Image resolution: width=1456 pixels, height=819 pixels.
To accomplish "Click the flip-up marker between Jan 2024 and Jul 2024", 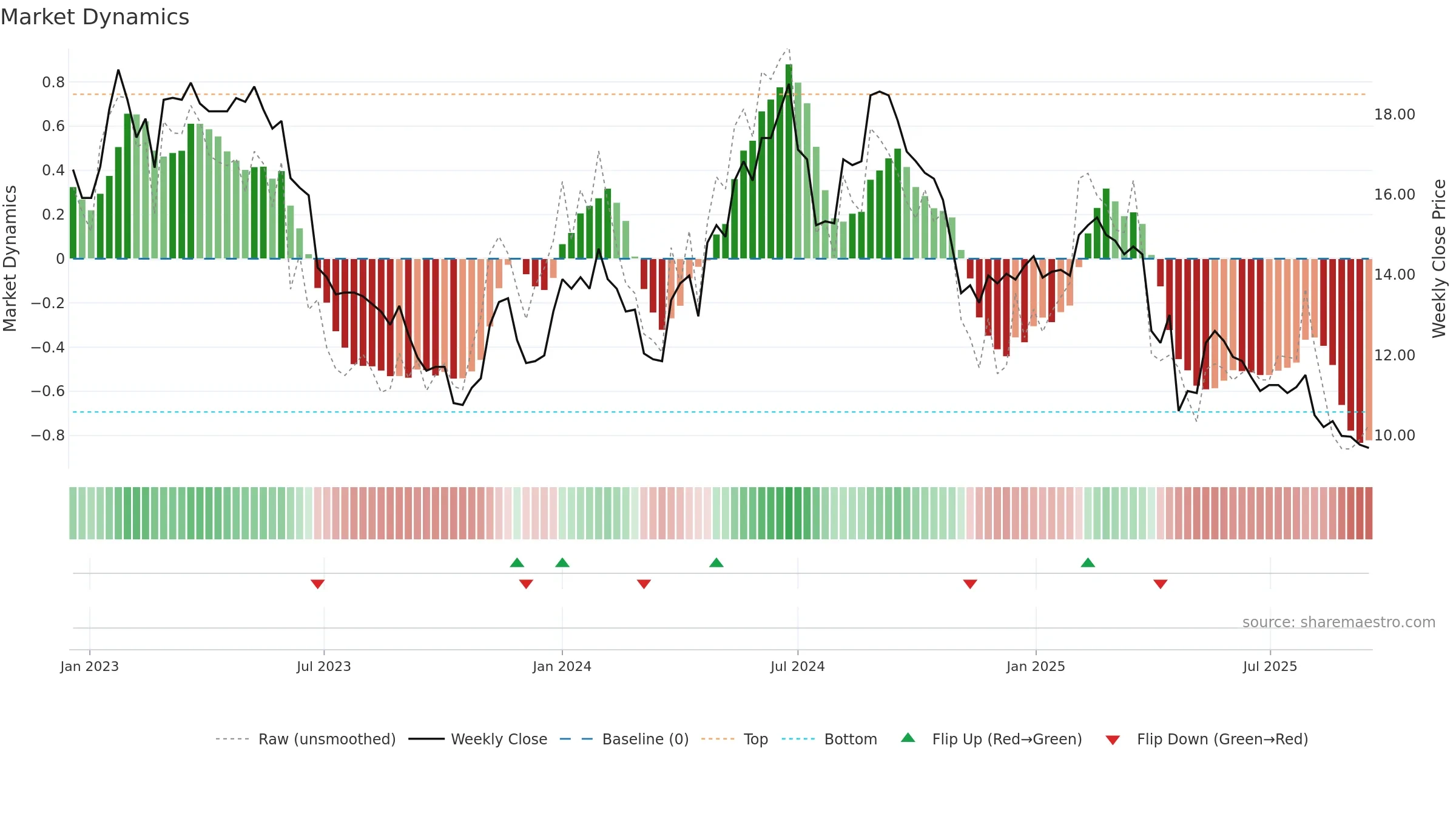I will pyautogui.click(x=716, y=562).
